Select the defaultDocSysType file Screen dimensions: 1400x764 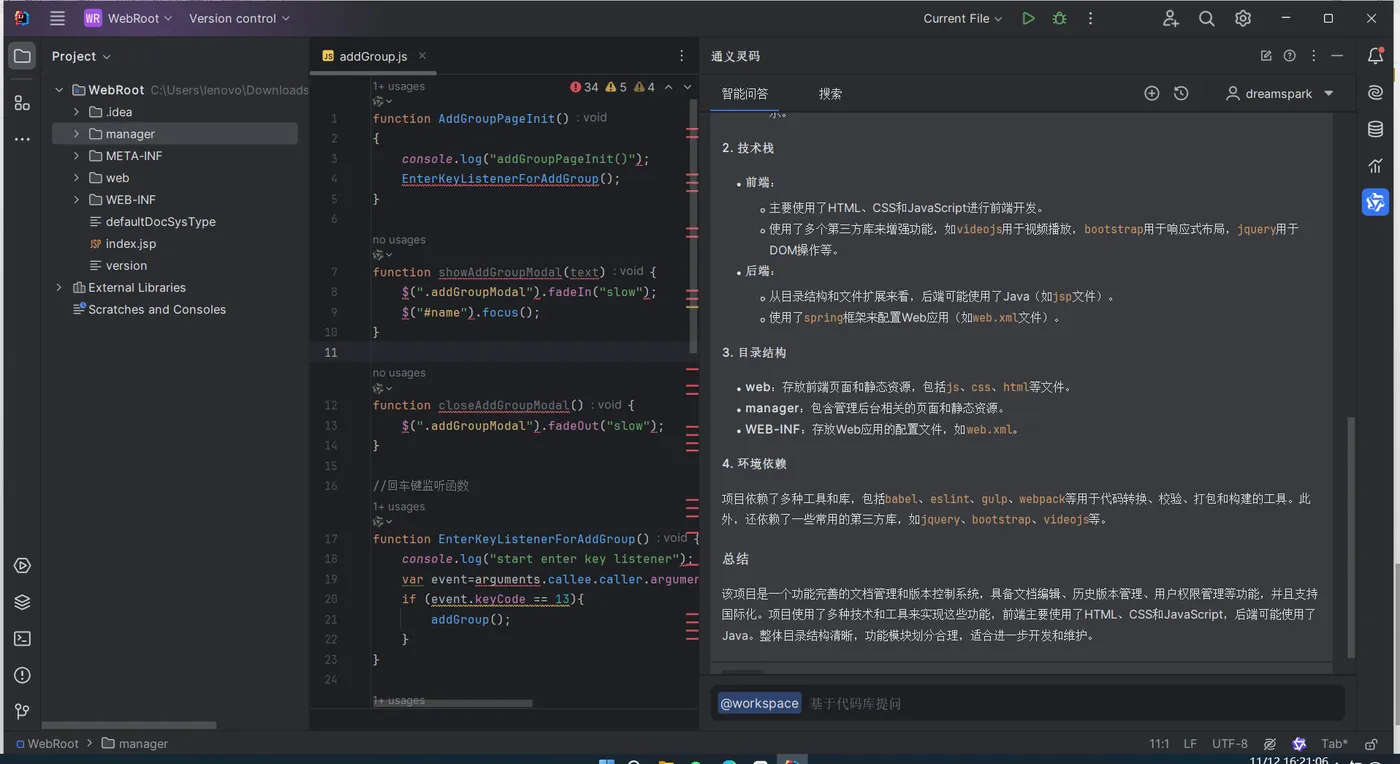152,222
